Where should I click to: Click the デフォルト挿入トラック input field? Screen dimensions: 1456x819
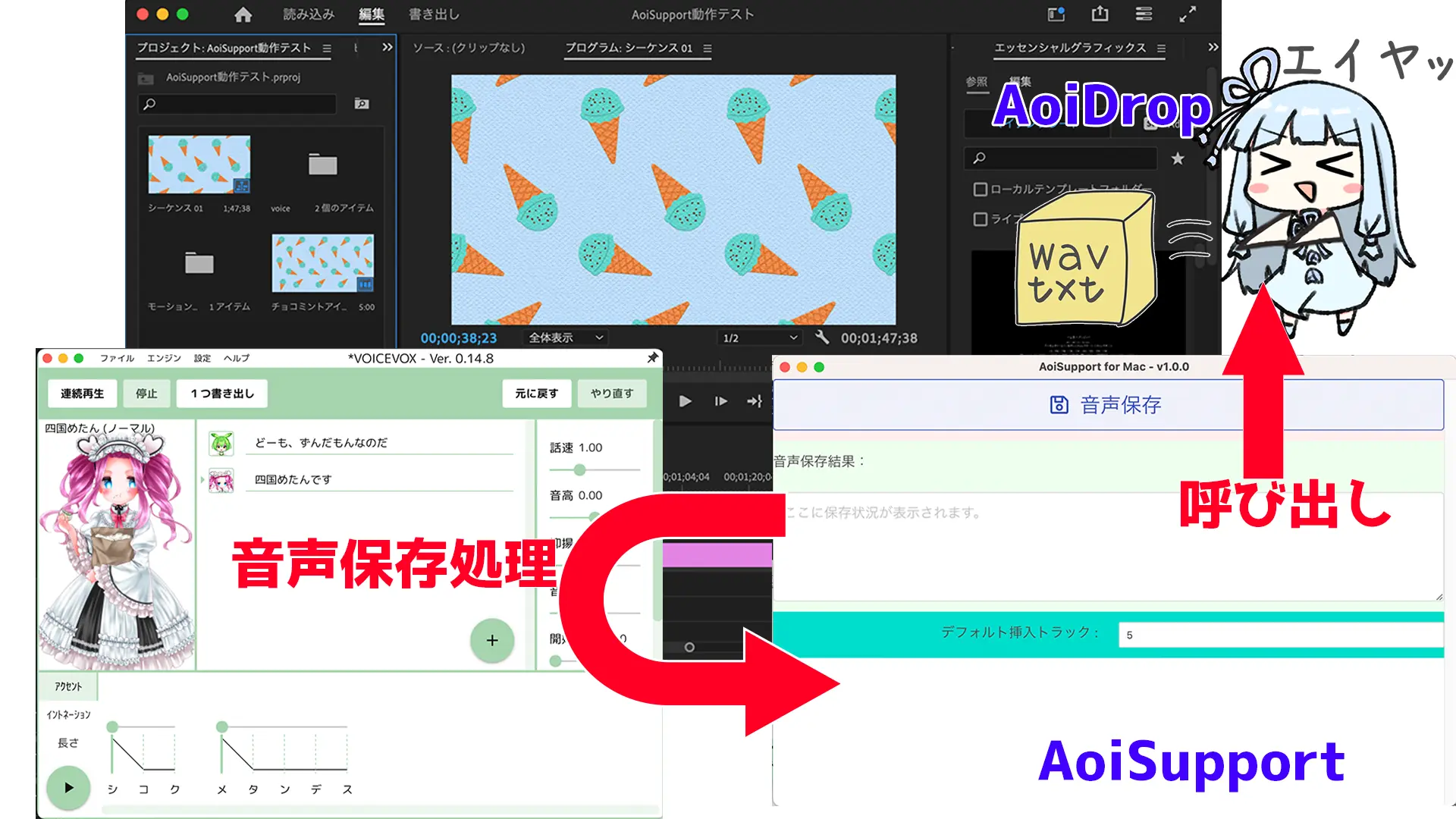click(x=1281, y=635)
